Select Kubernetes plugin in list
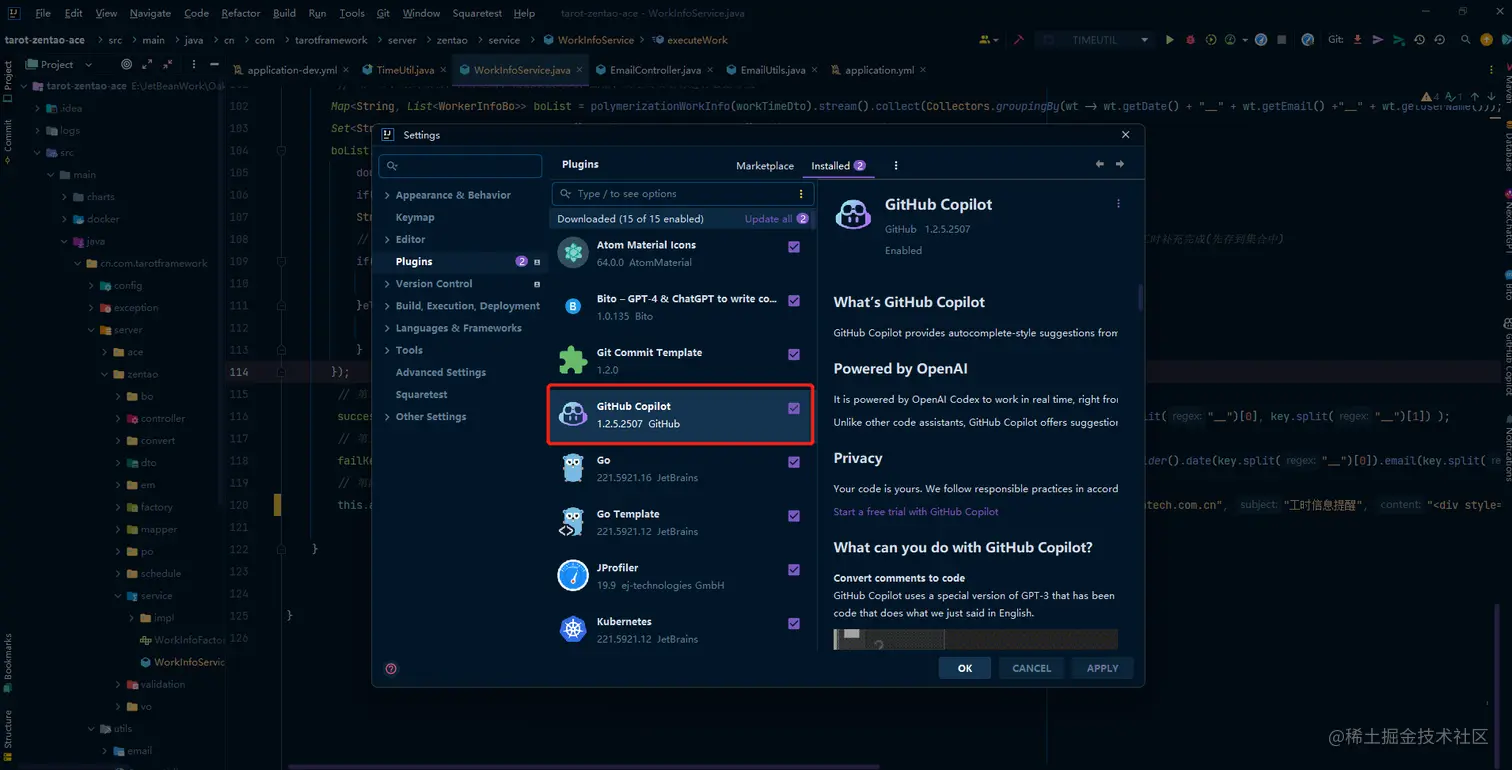 (x=680, y=629)
